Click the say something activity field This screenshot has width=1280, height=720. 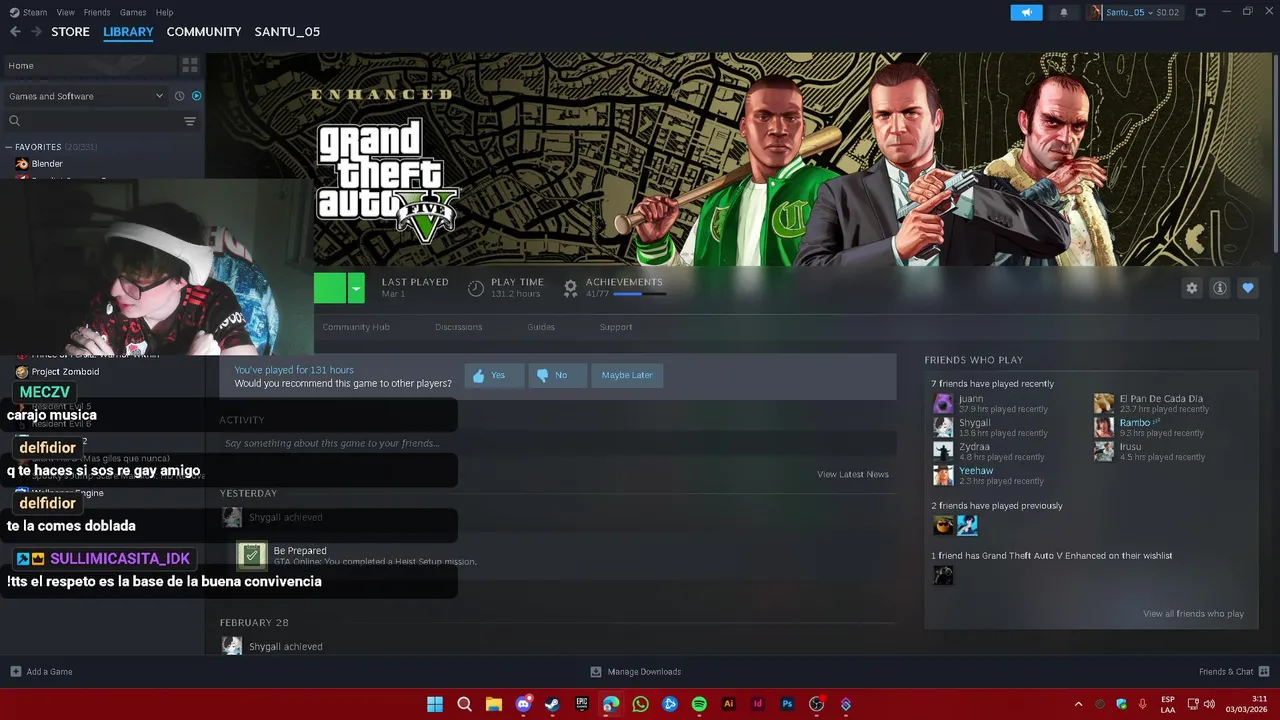pyautogui.click(x=558, y=443)
